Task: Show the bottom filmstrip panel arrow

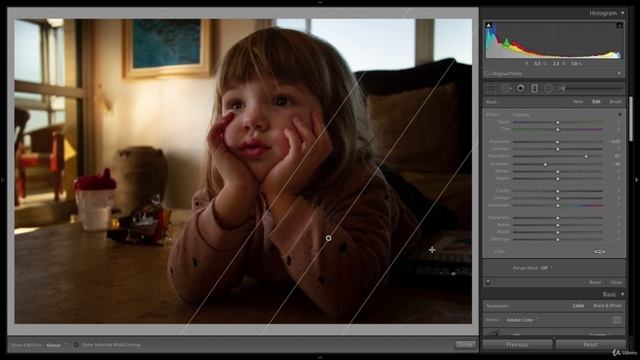Action: 320,358
